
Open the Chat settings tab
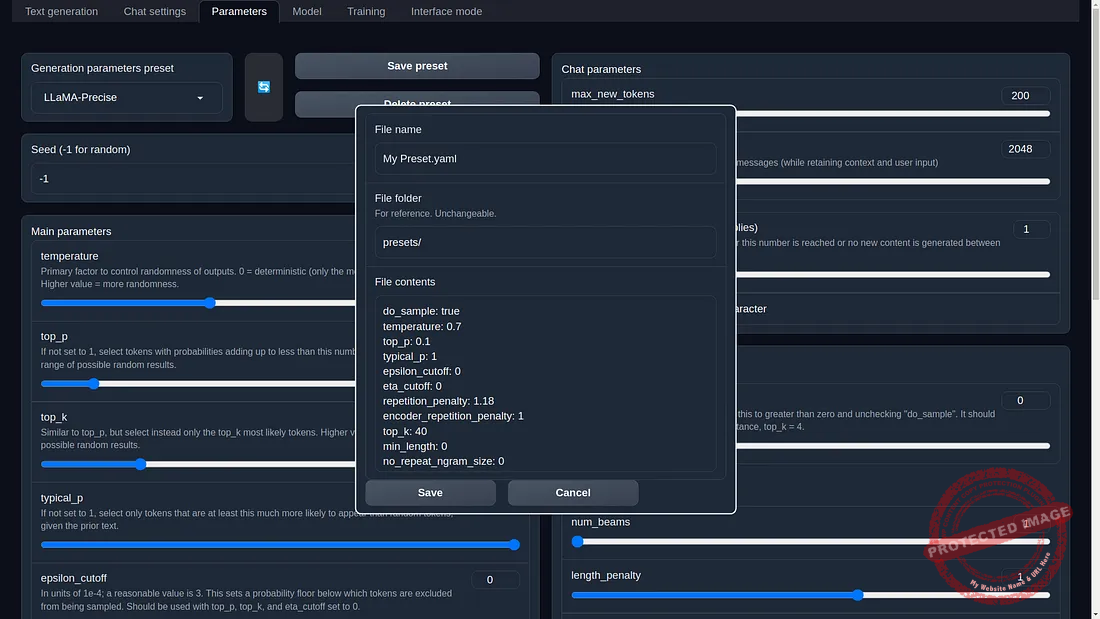click(154, 12)
